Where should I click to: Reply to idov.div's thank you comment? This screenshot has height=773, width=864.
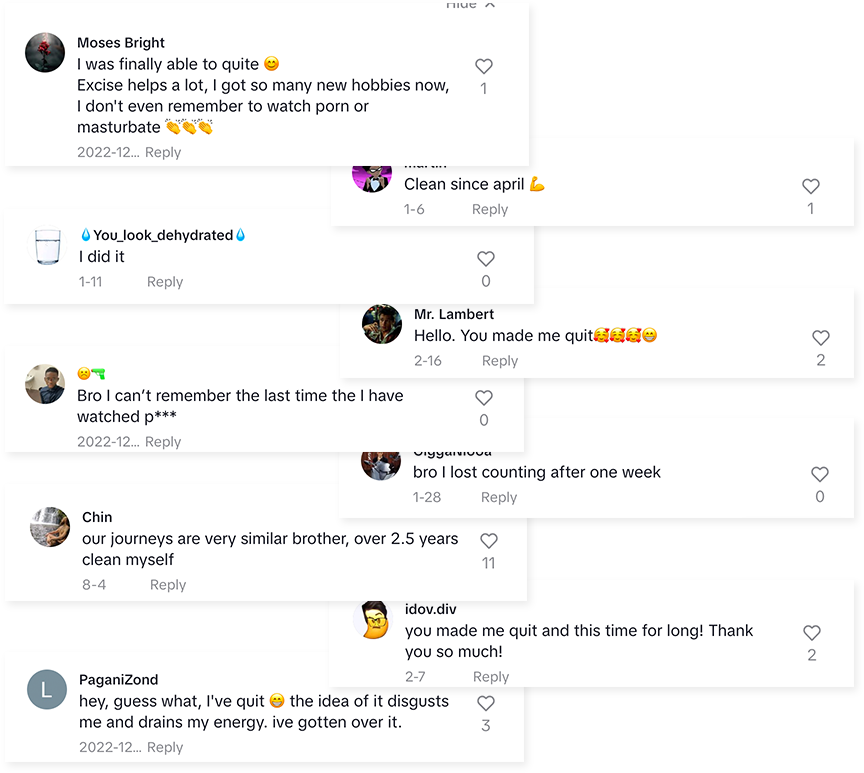[x=491, y=676]
